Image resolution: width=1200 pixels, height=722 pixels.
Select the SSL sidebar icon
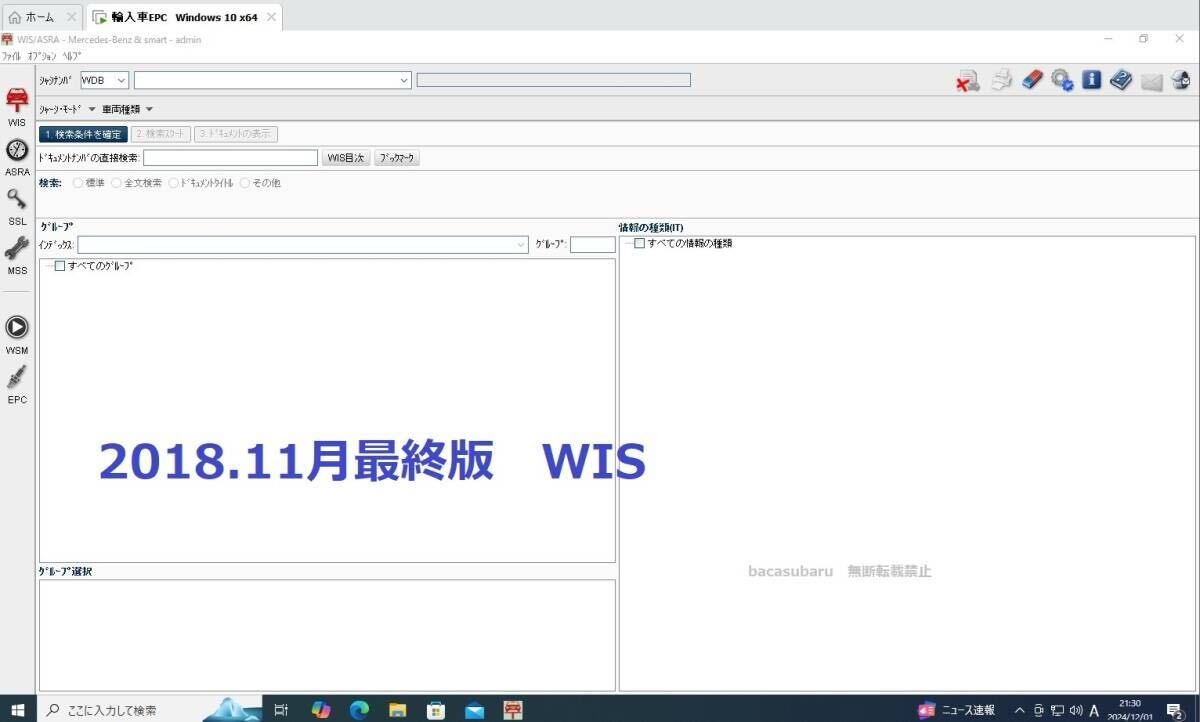(16, 205)
